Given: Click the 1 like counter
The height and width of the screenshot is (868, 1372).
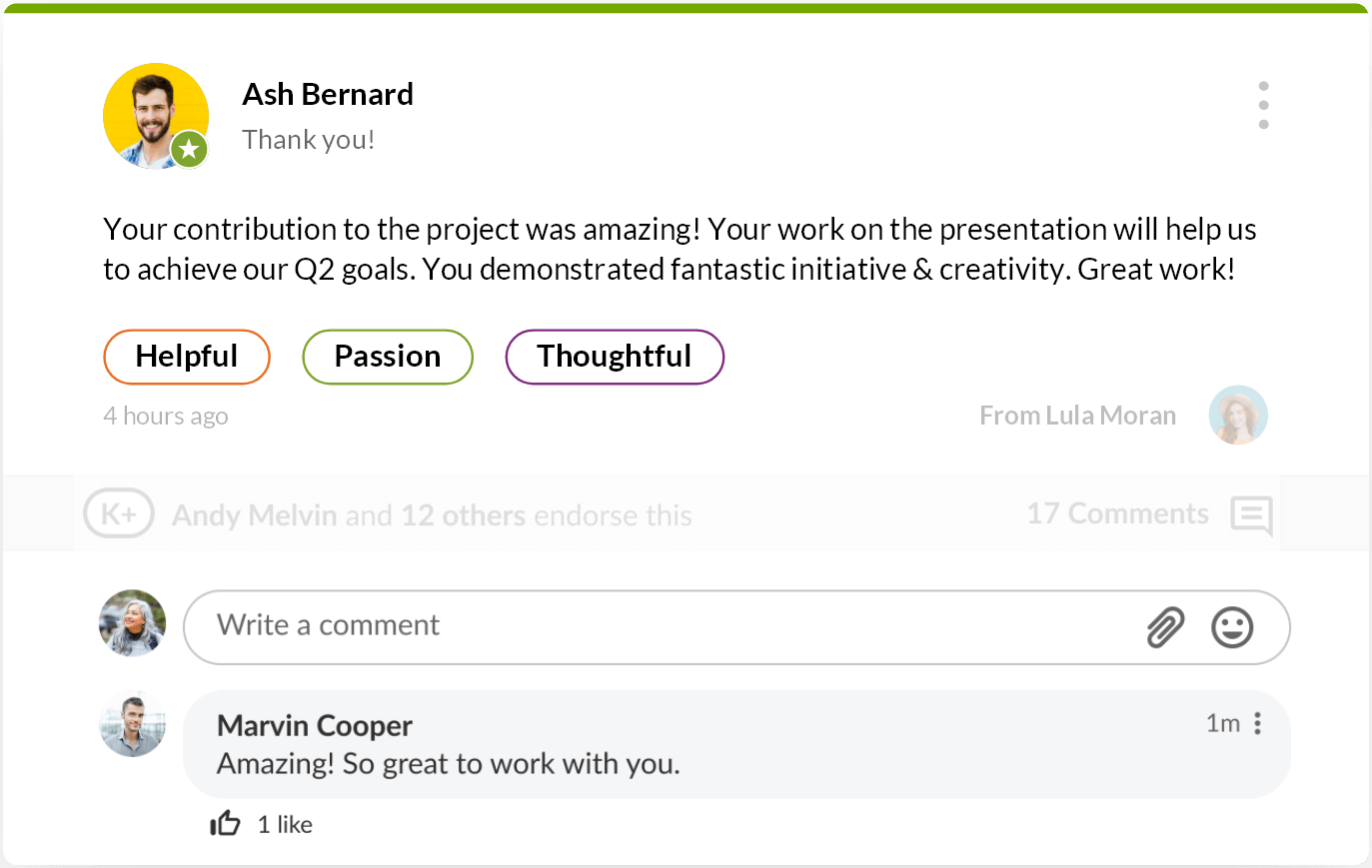Looking at the screenshot, I should point(285,824).
